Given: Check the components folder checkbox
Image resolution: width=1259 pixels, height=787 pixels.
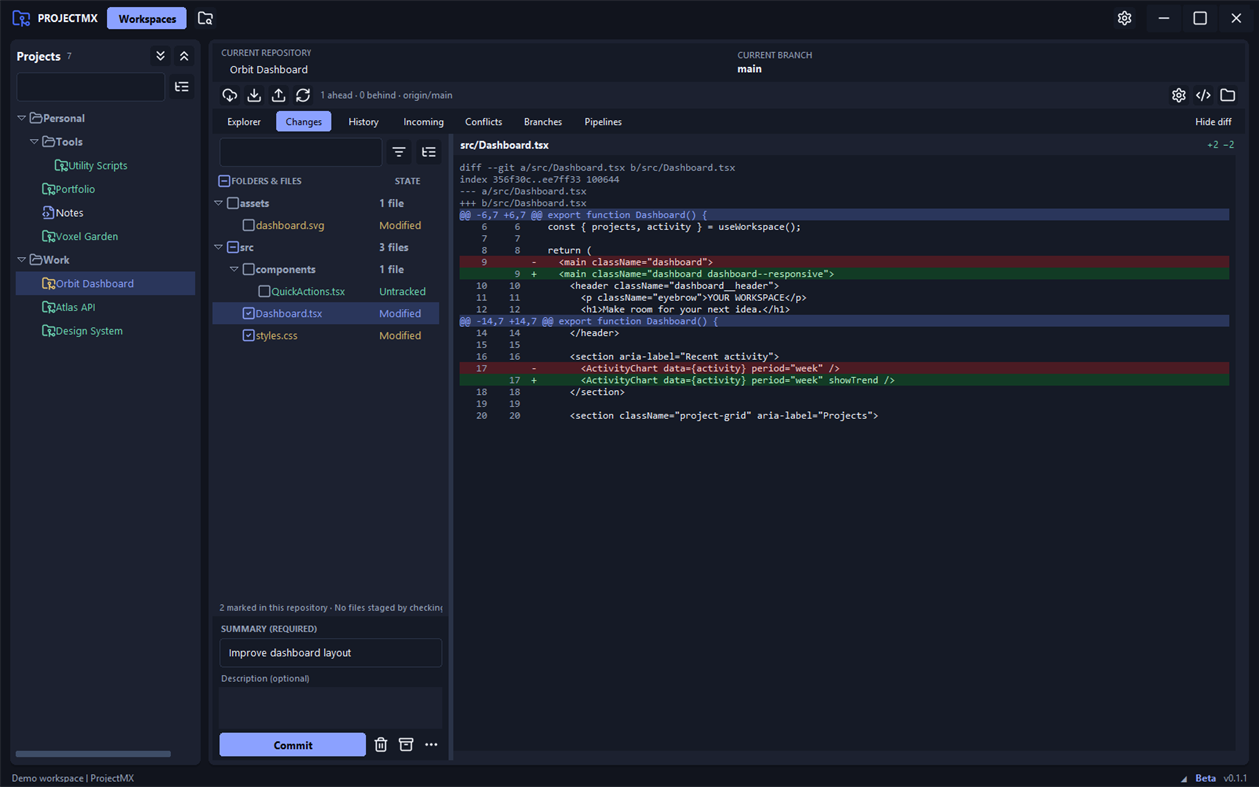Looking at the screenshot, I should (249, 269).
